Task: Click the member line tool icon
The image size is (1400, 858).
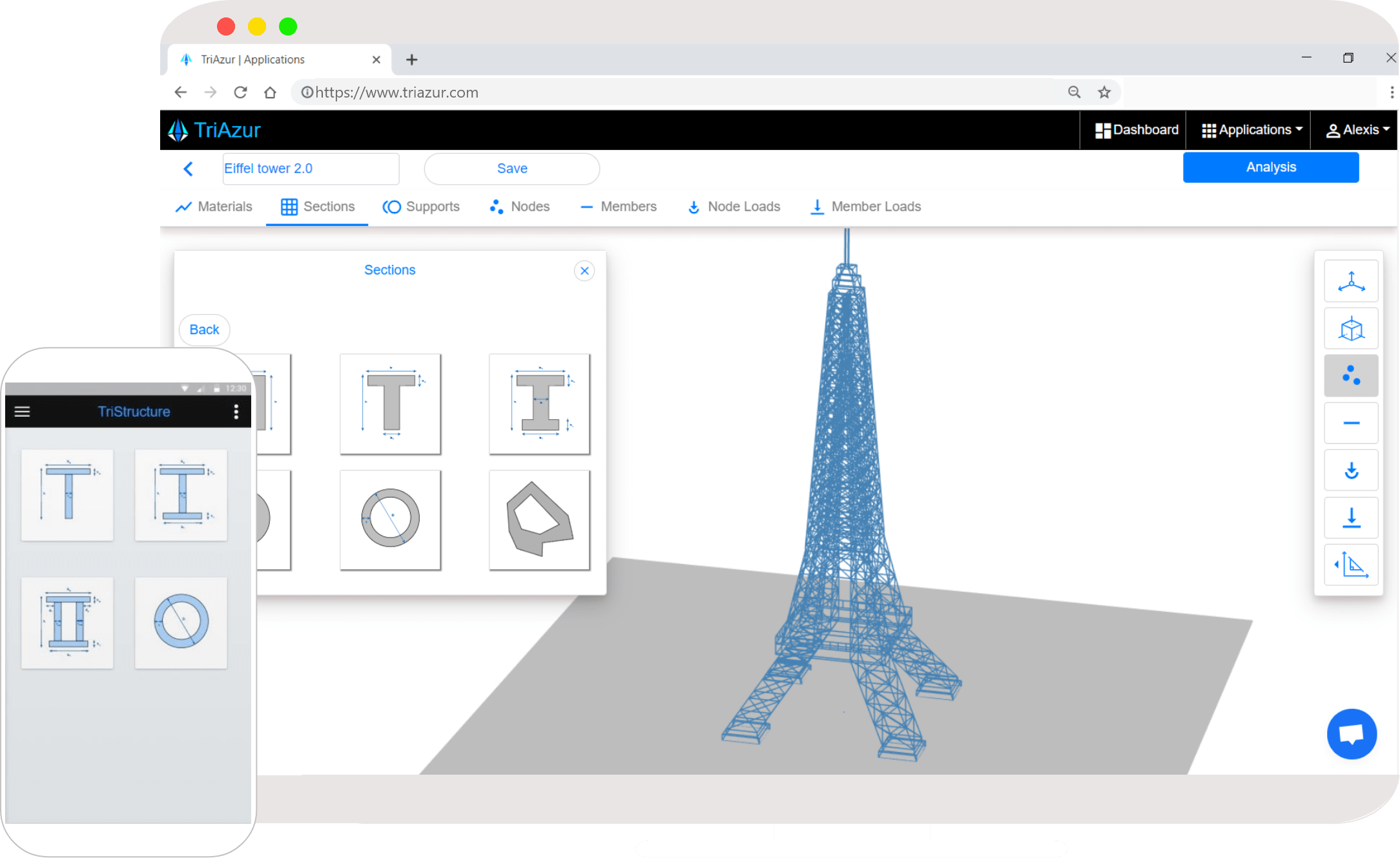Action: (1350, 423)
